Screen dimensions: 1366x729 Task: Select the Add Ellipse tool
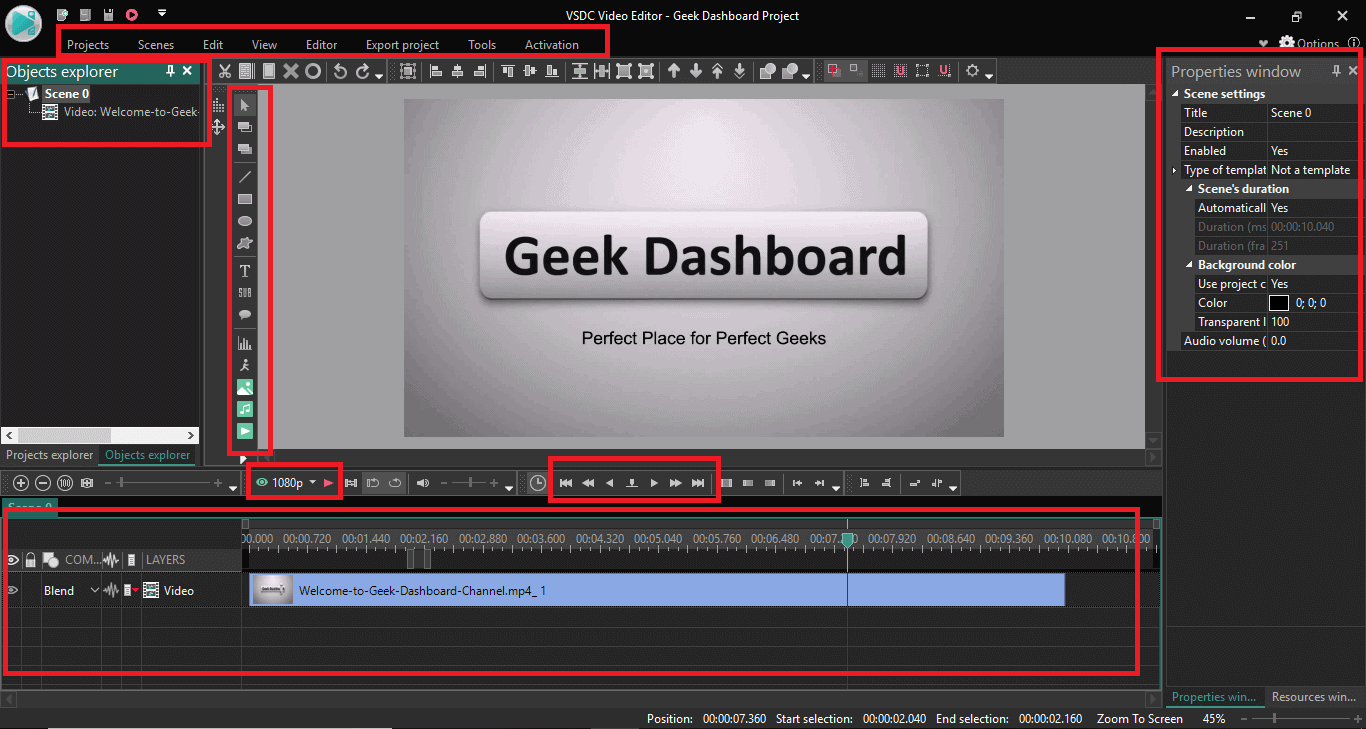click(245, 221)
